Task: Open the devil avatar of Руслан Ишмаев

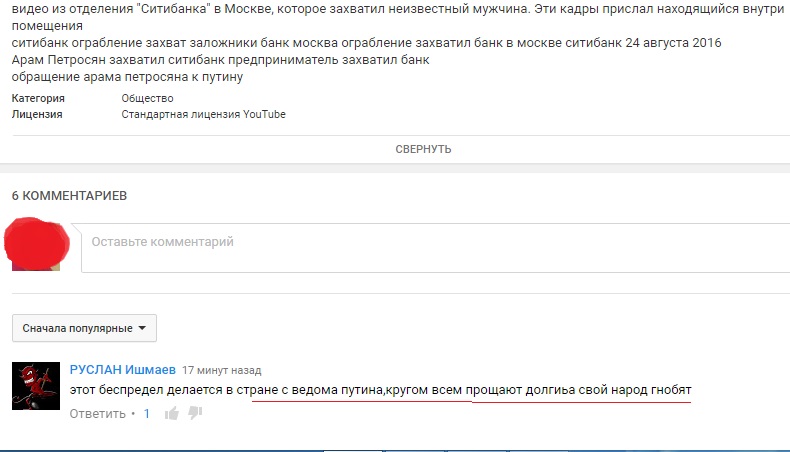Action: click(36, 386)
